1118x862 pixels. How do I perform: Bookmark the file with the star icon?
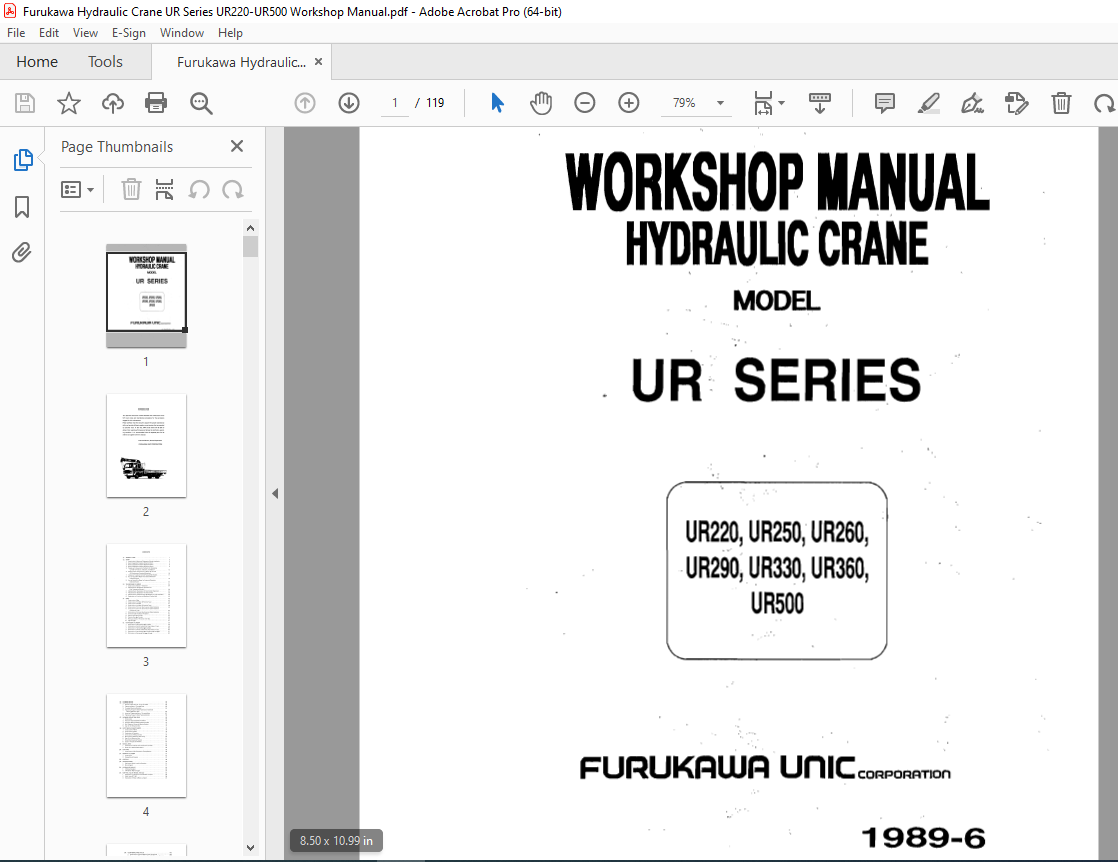coord(68,103)
